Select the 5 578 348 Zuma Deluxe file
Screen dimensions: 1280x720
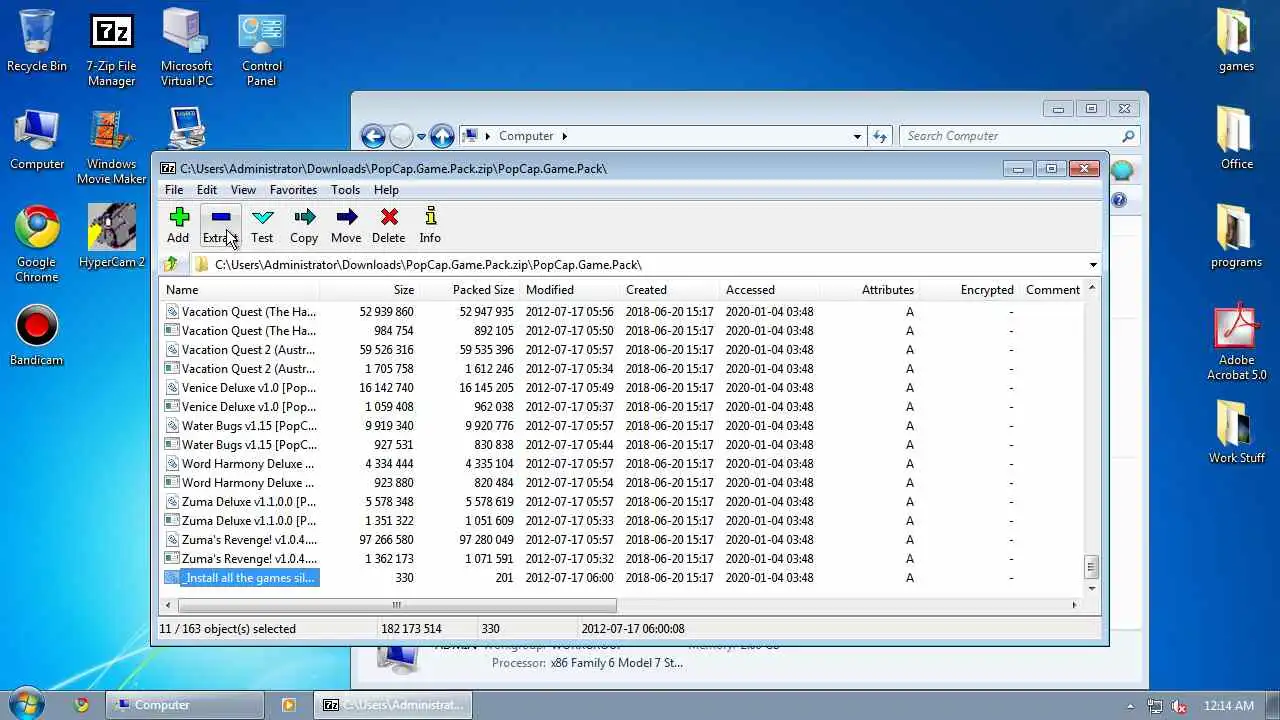click(x=241, y=502)
